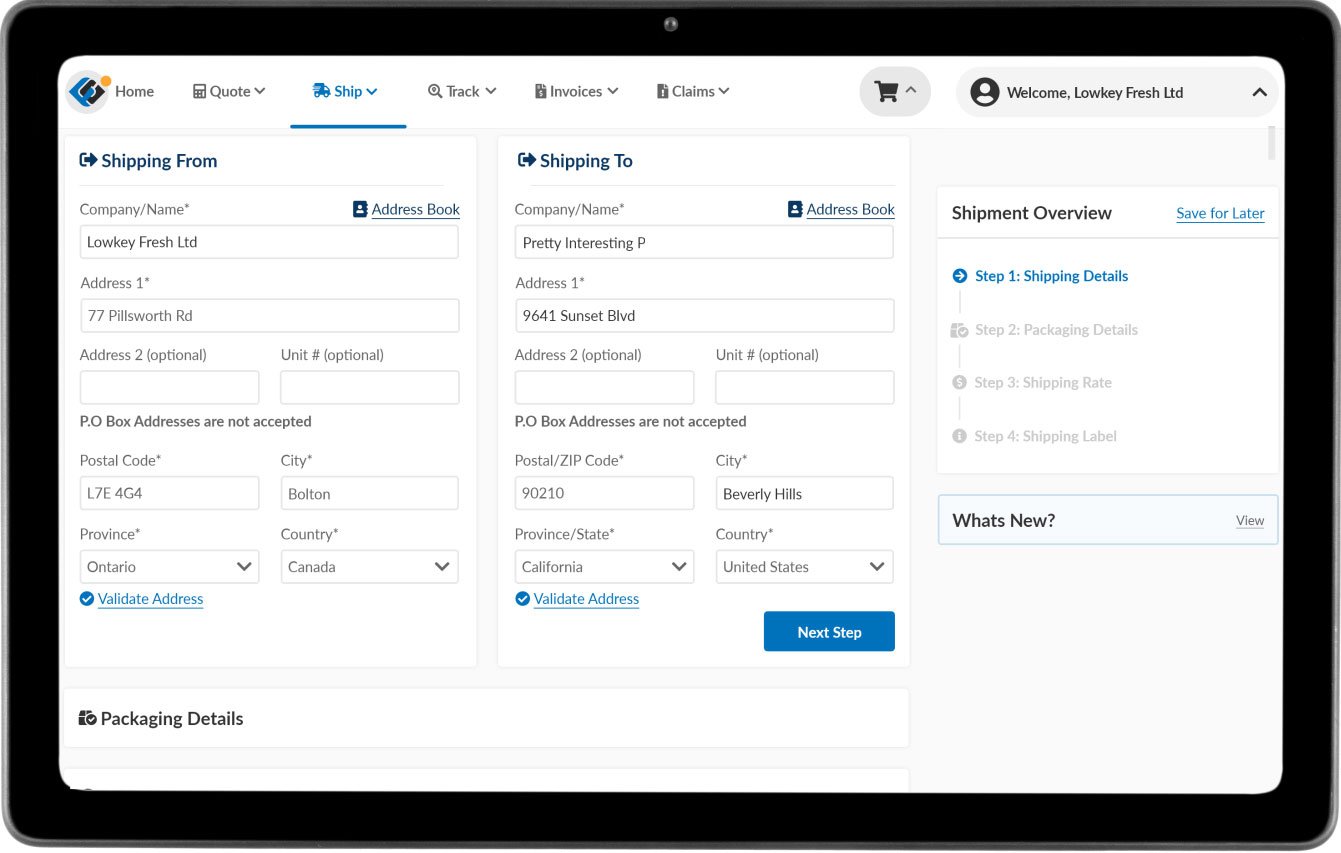Click the user avatar icon
Viewport: 1341px width, 853px height.
pyautogui.click(x=985, y=92)
